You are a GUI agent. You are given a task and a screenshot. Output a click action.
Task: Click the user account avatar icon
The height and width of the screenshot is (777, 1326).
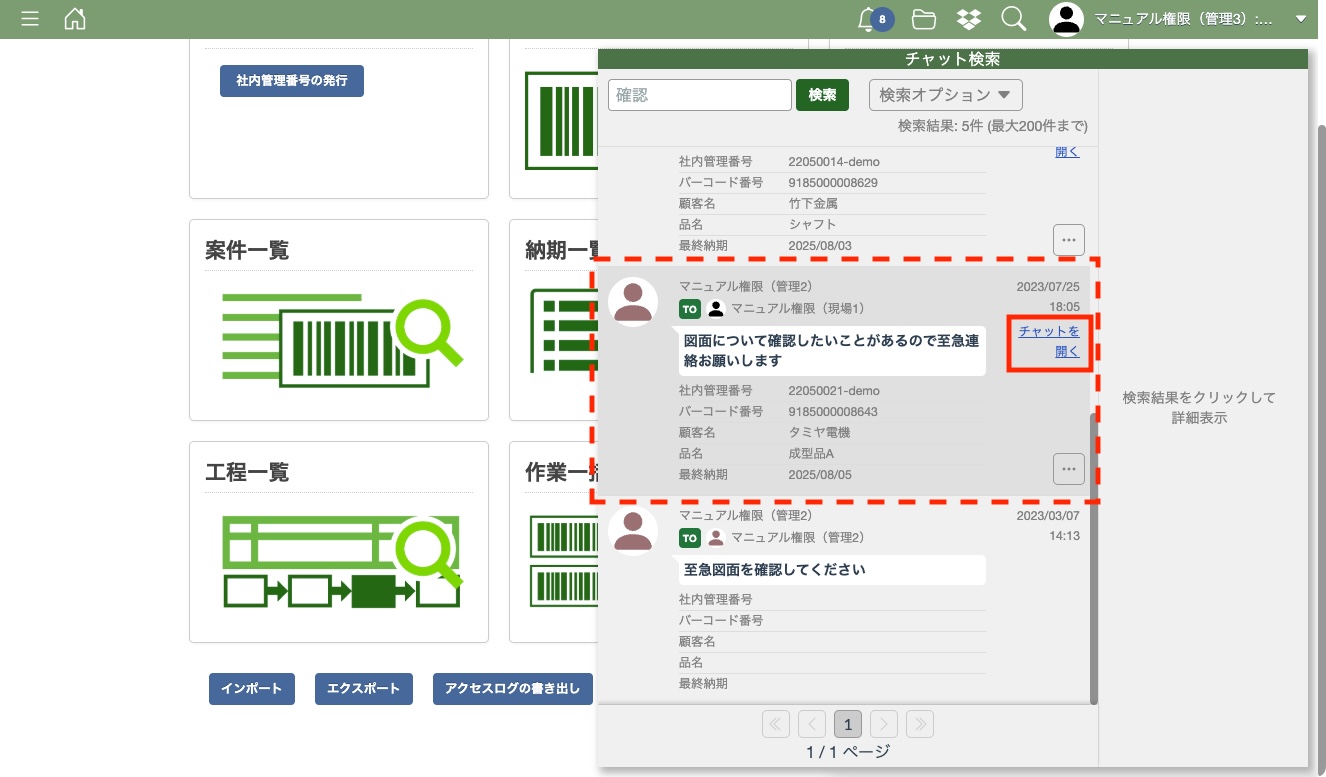tap(1067, 19)
